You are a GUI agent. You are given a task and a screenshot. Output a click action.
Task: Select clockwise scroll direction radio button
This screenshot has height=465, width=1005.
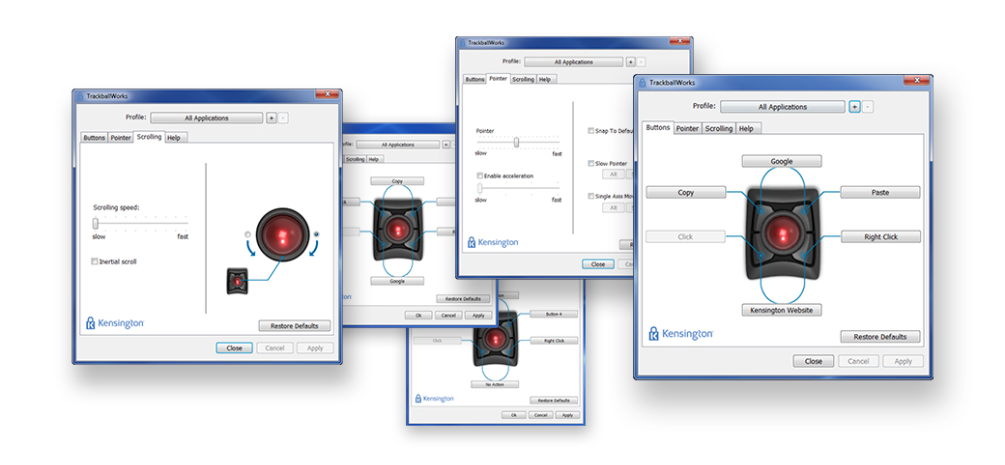316,234
